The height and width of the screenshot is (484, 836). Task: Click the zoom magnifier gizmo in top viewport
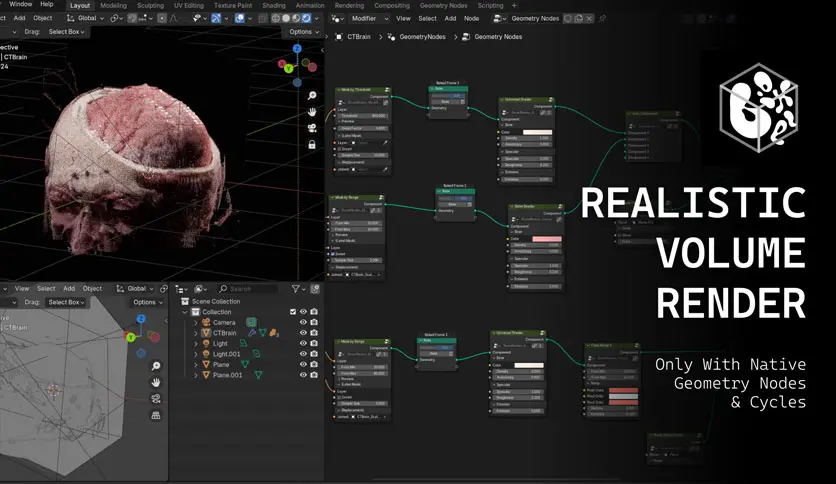(312, 95)
